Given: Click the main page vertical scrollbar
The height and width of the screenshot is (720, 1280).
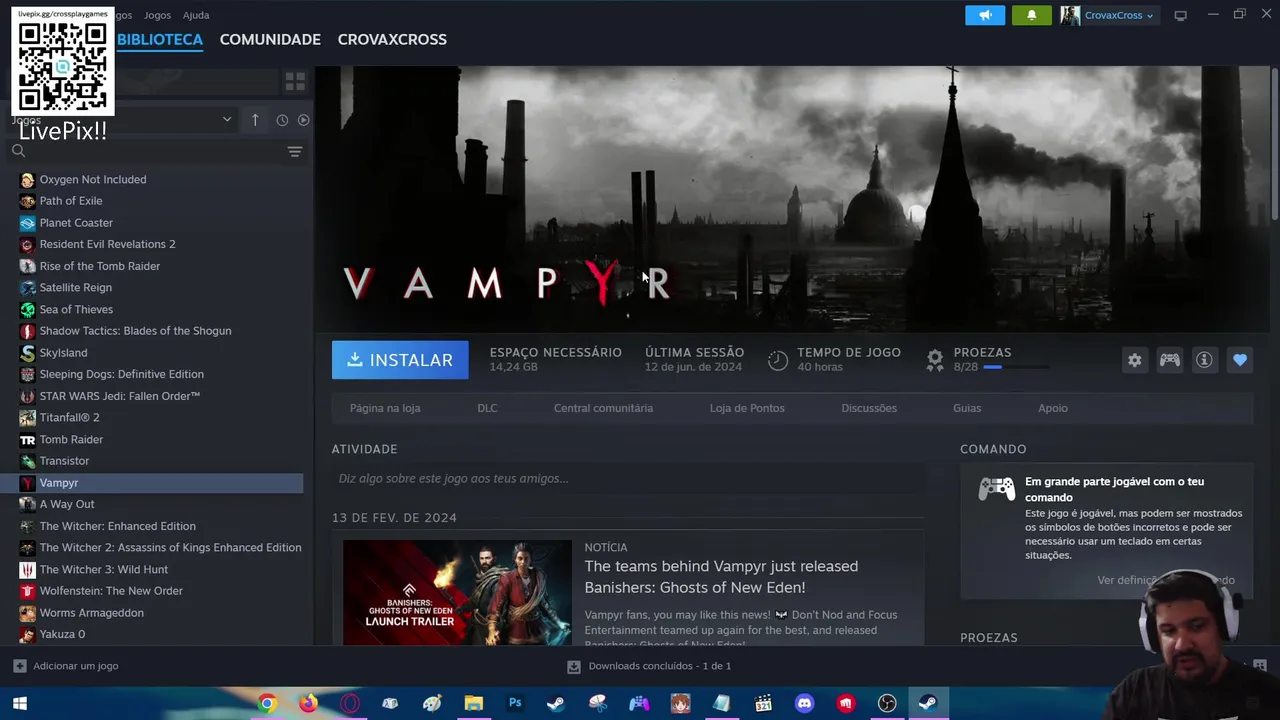Looking at the screenshot, I should pos(1275,145).
